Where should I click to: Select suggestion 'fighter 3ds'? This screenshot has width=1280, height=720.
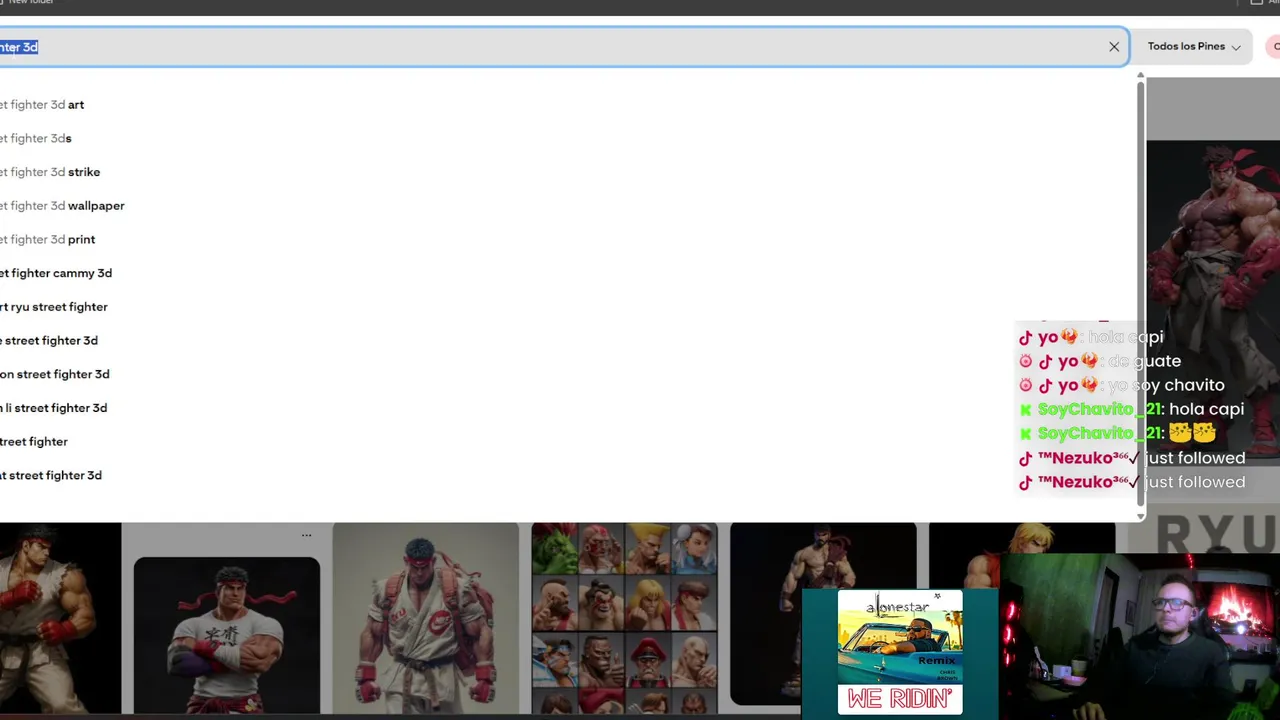(x=36, y=139)
